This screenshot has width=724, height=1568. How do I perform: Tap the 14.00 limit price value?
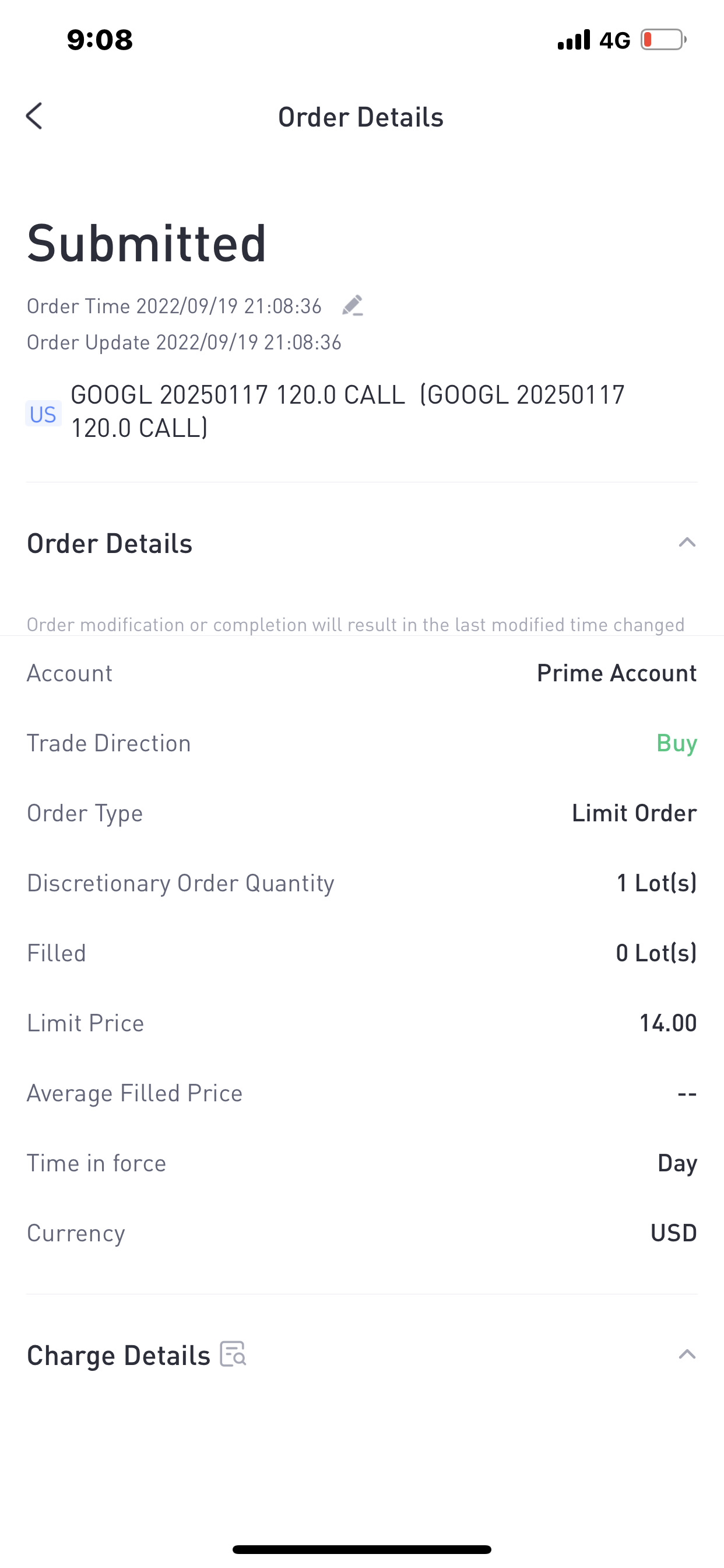pyautogui.click(x=667, y=1023)
